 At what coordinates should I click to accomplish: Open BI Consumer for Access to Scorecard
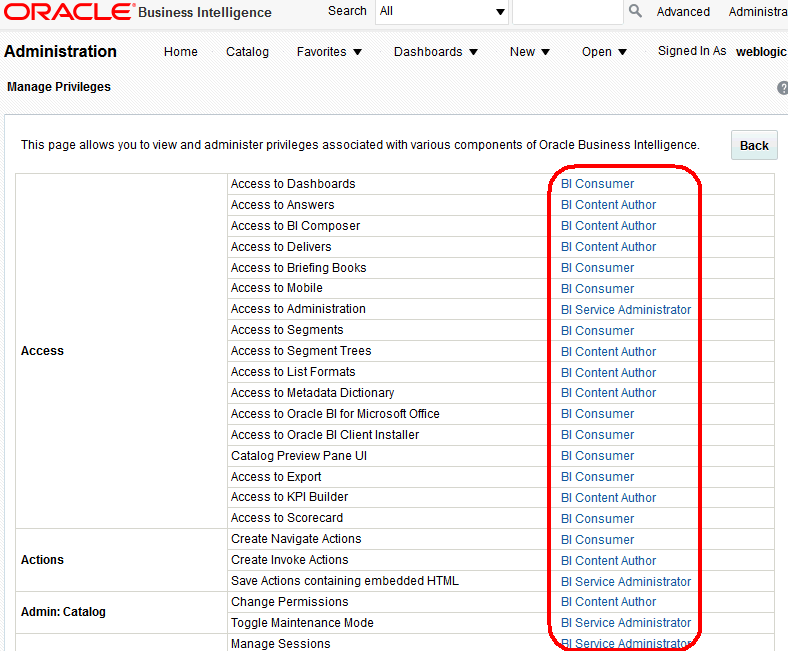pos(597,519)
